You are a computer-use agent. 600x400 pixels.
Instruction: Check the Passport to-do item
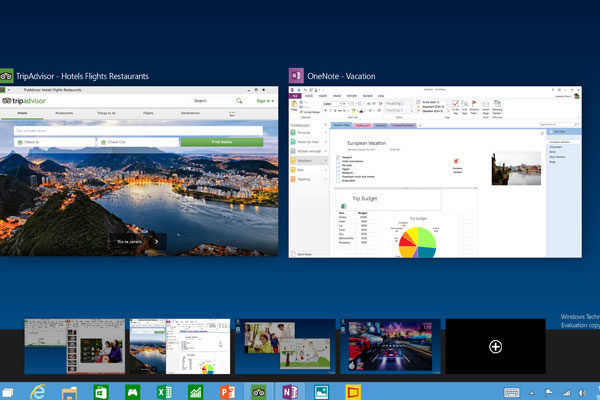[x=338, y=157]
